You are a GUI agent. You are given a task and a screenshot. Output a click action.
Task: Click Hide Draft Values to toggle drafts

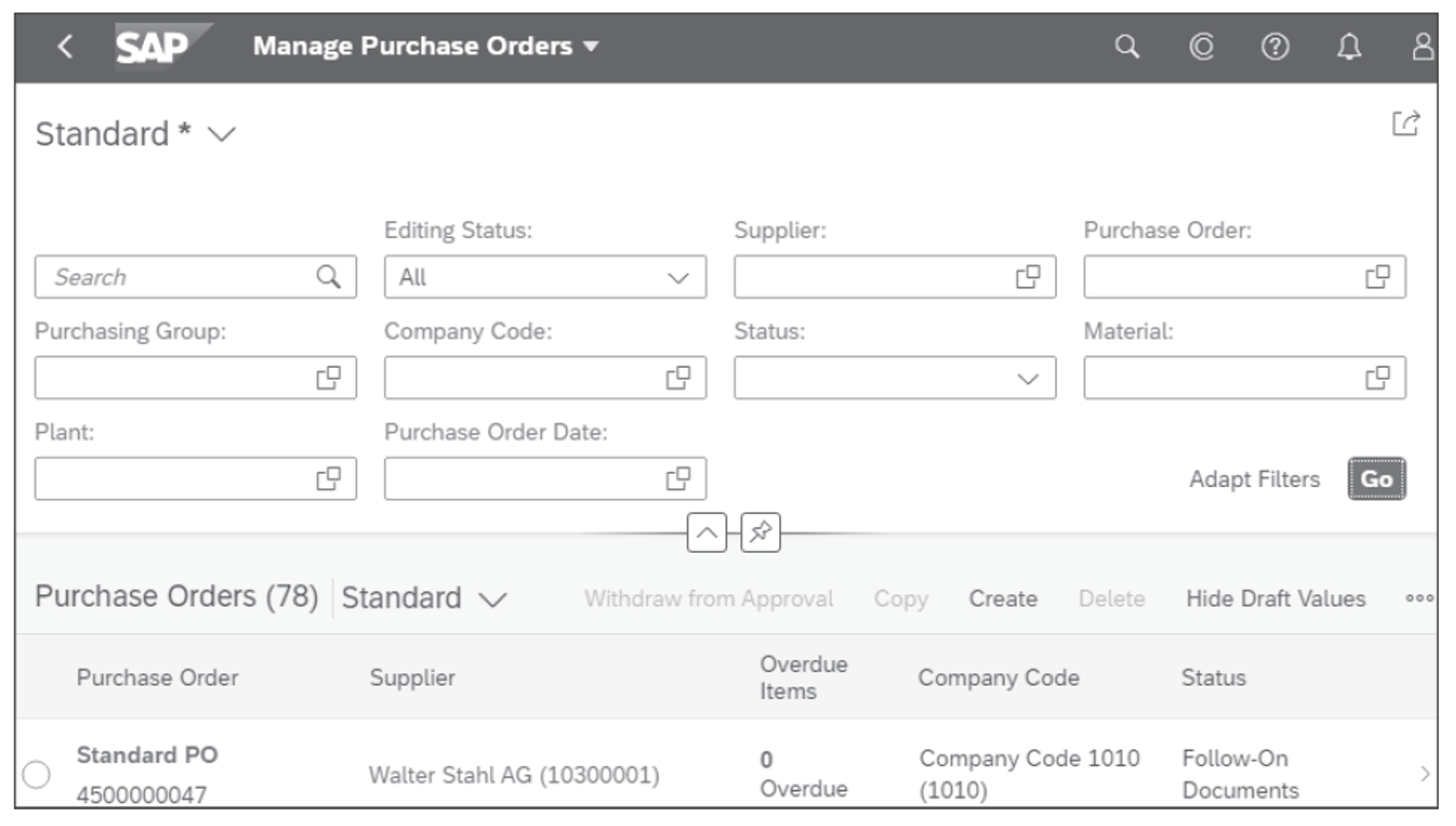coord(1276,599)
